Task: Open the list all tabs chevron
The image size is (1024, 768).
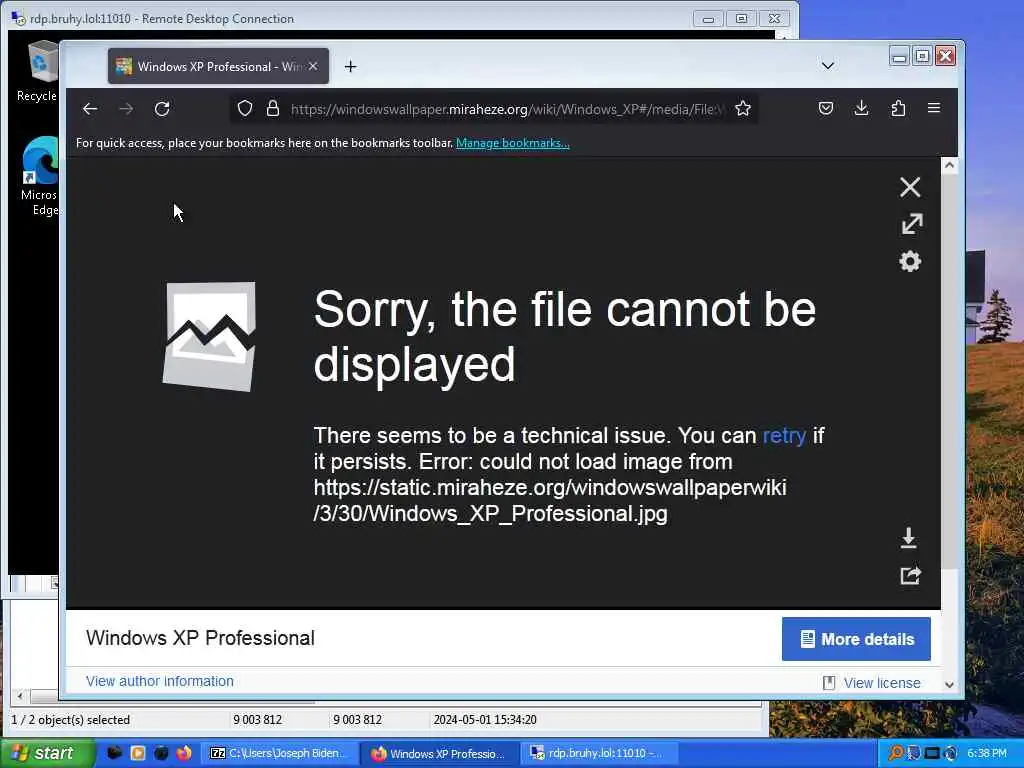Action: 827,66
